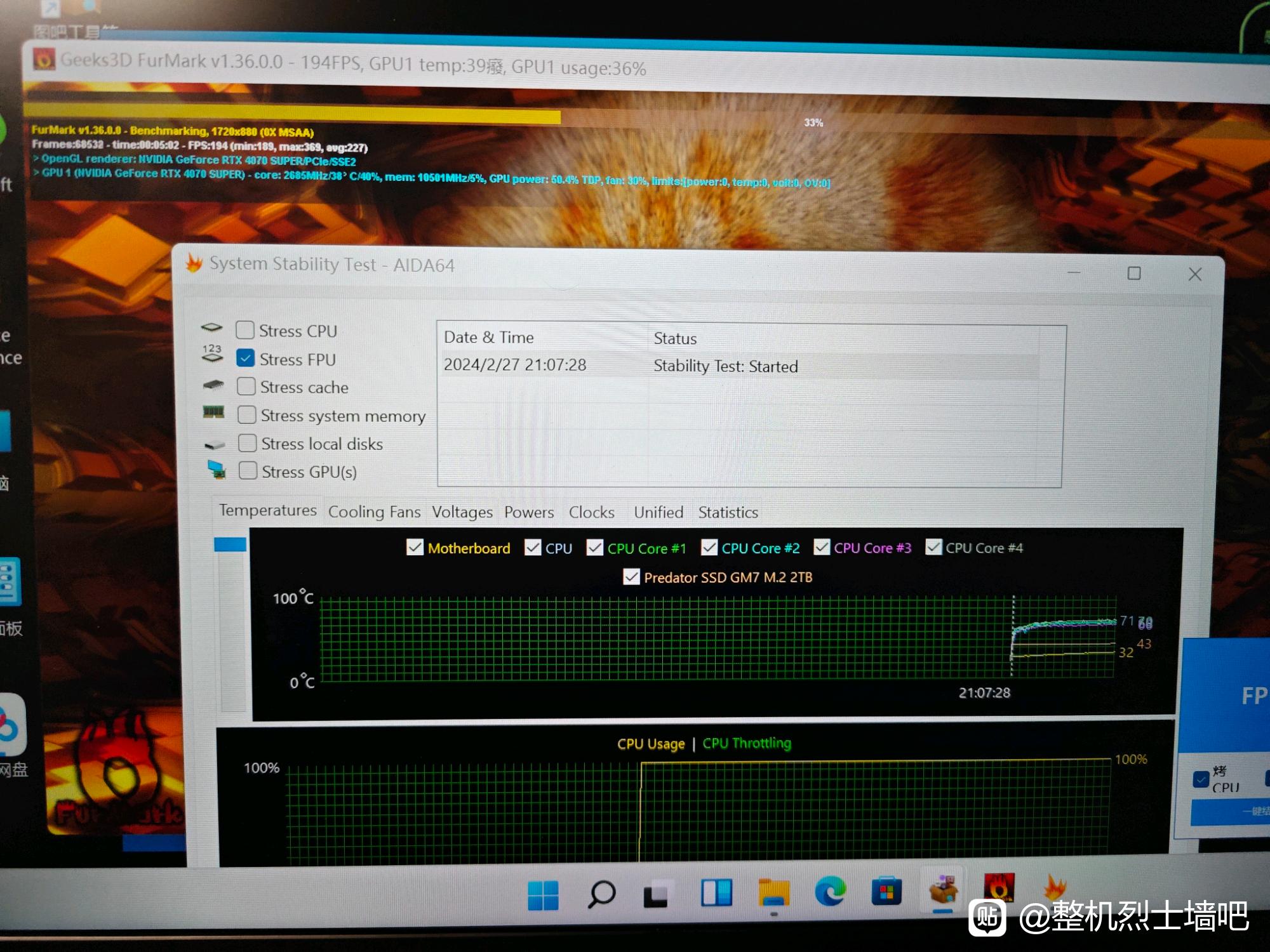
Task: Enable the Stress CPU checkbox
Action: click(245, 330)
